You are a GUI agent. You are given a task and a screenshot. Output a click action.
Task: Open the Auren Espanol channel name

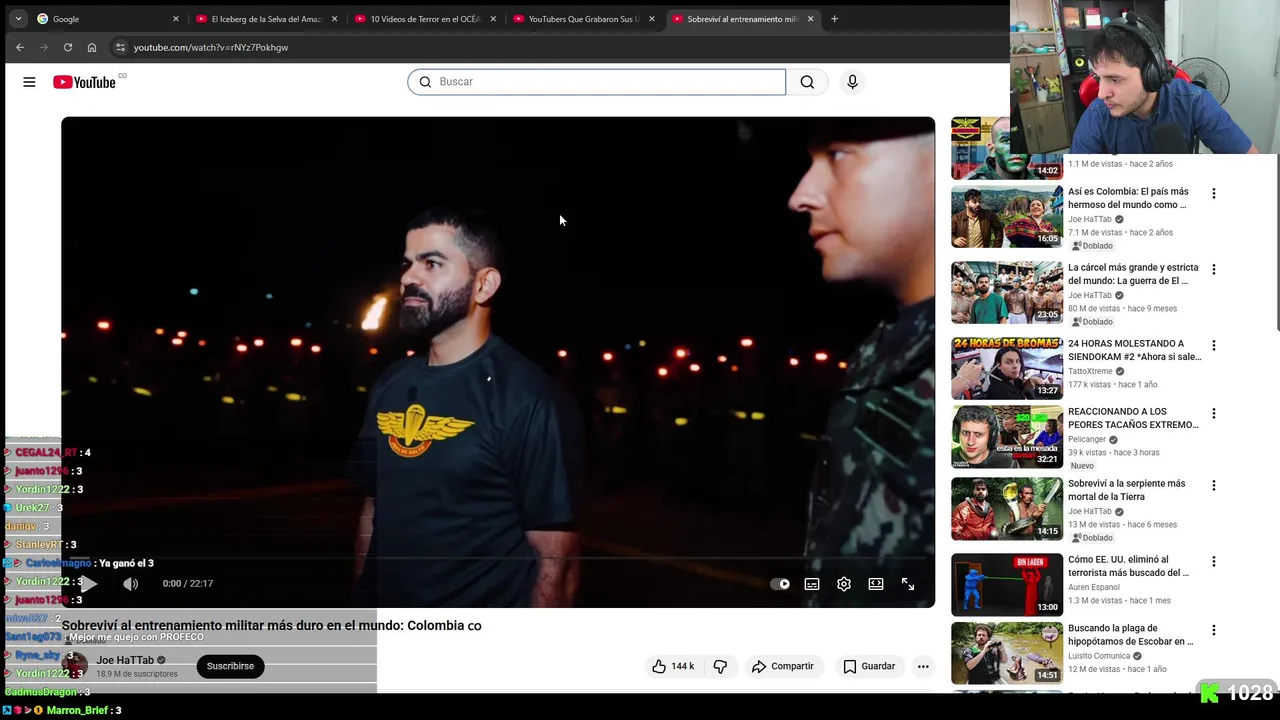(1096, 587)
